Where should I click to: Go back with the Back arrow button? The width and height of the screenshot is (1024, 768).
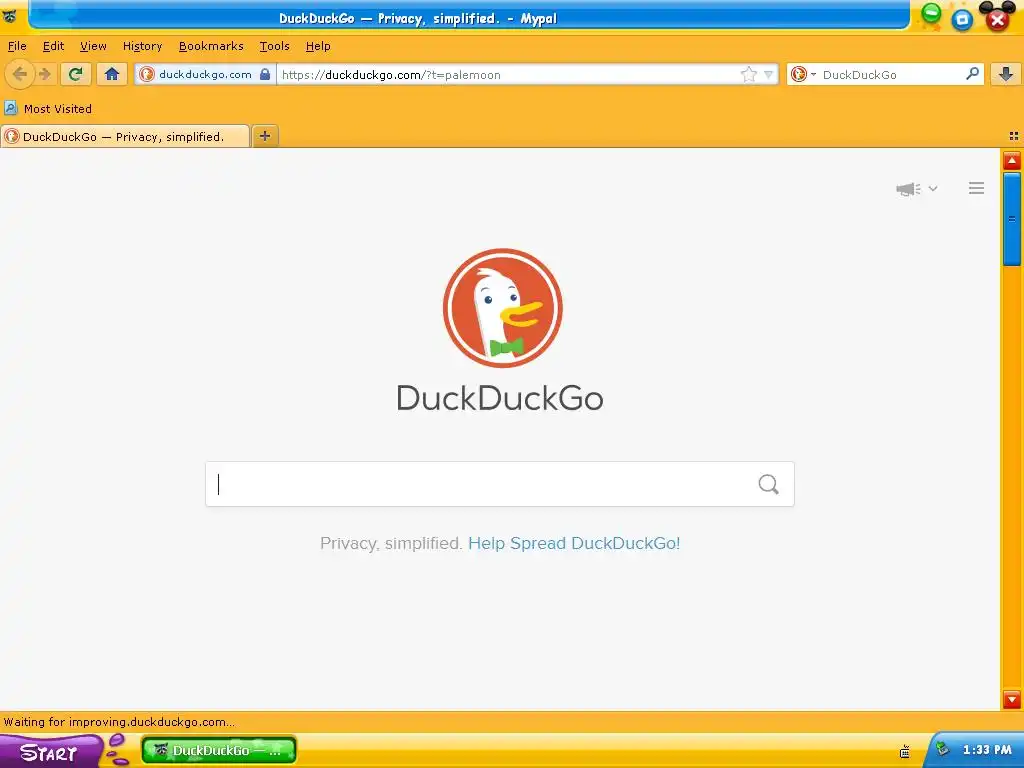point(20,74)
